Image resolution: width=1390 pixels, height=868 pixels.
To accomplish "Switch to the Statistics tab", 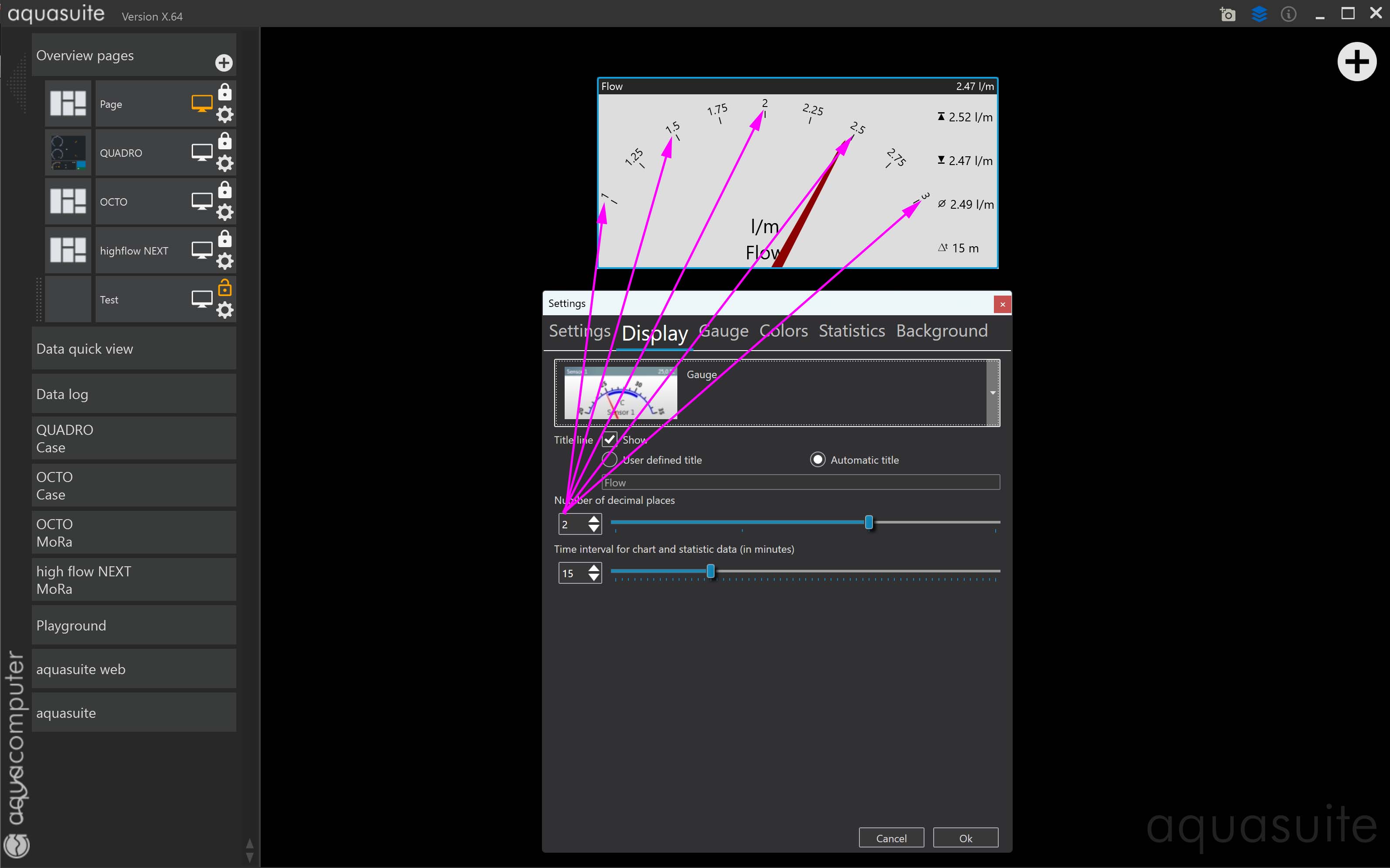I will click(x=852, y=331).
